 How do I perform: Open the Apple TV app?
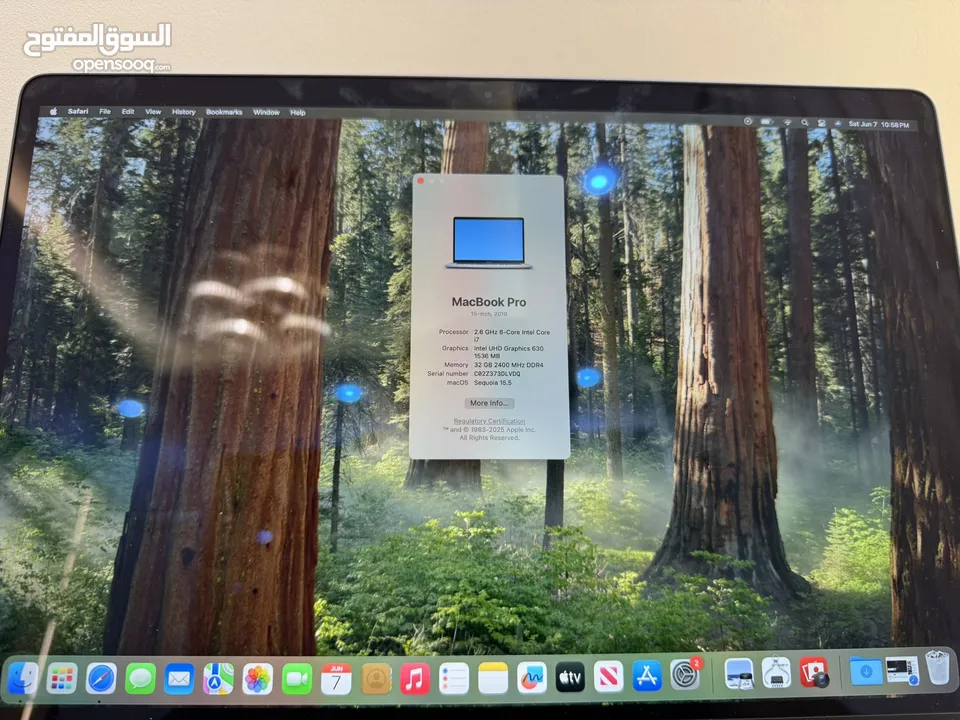[570, 677]
